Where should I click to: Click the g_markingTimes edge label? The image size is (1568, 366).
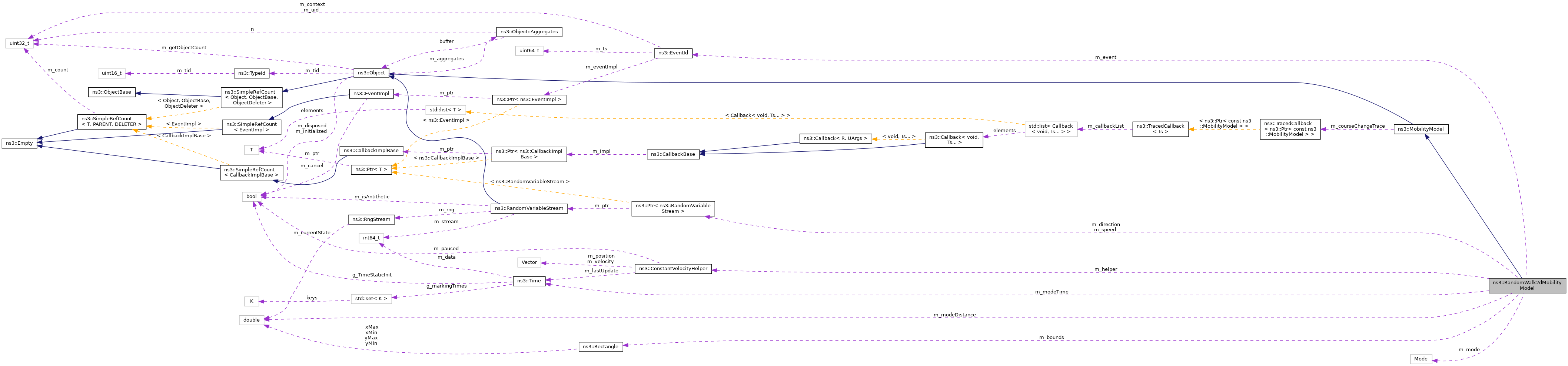[447, 286]
